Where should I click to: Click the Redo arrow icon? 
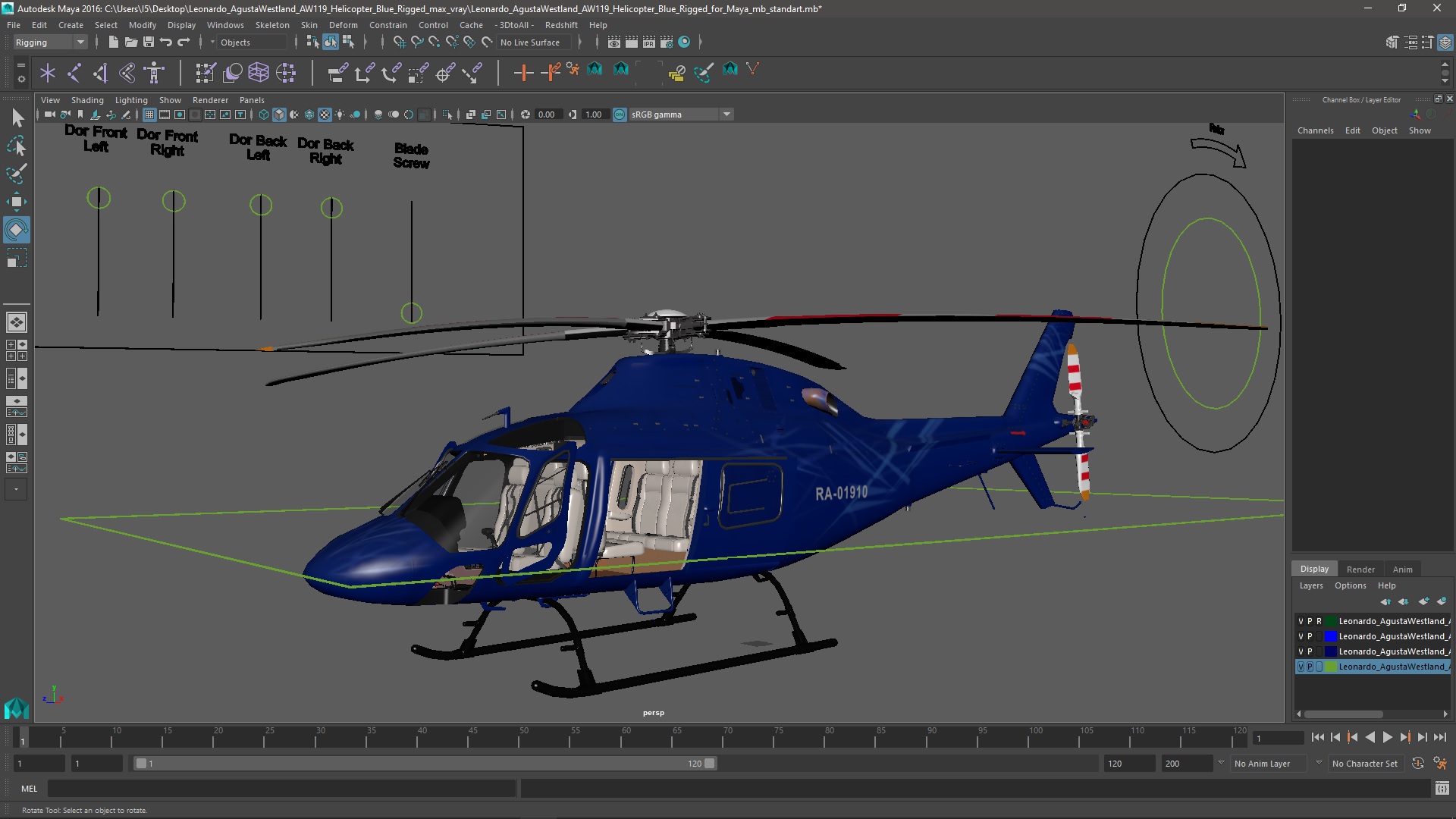pyautogui.click(x=184, y=42)
